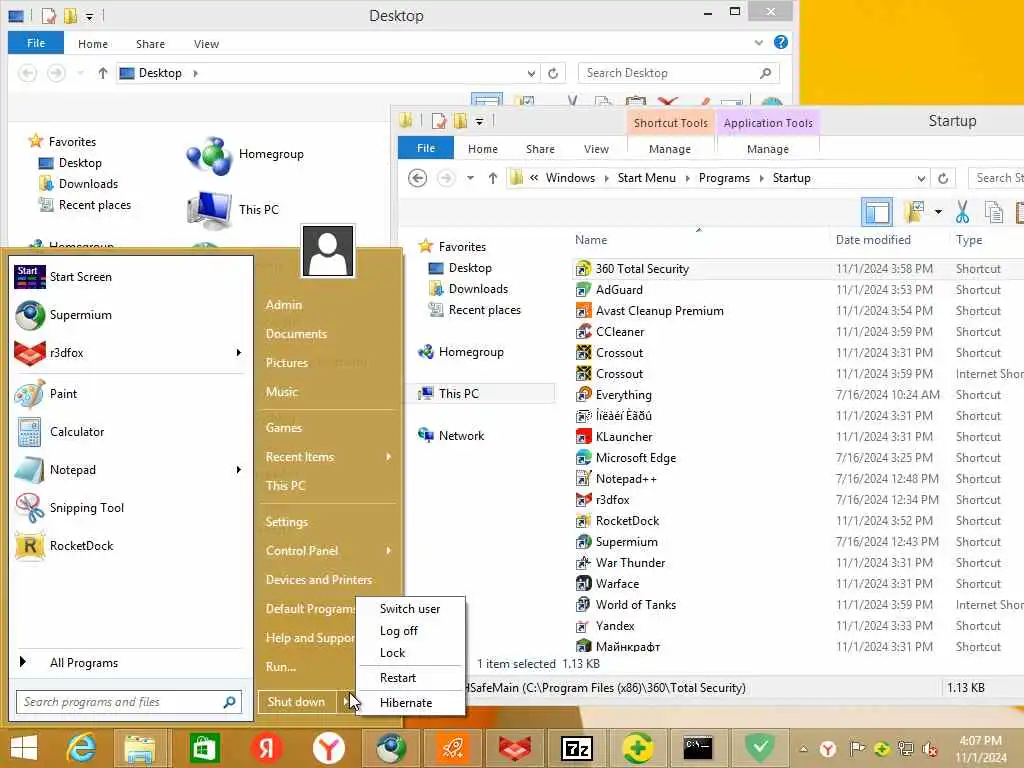The image size is (1024, 768).
Task: Click refresh button in Startup address bar
Action: (942, 178)
